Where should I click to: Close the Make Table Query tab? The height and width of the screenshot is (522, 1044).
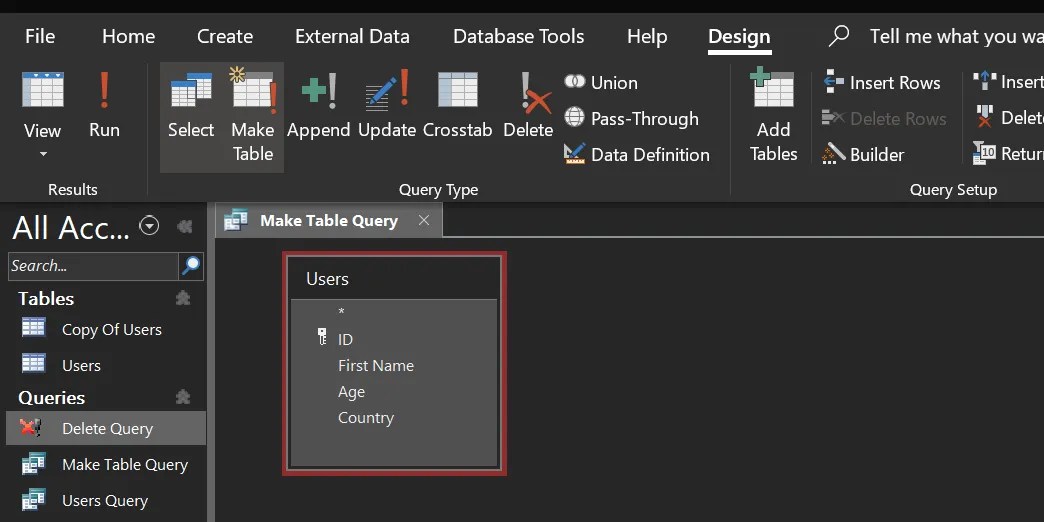(424, 220)
